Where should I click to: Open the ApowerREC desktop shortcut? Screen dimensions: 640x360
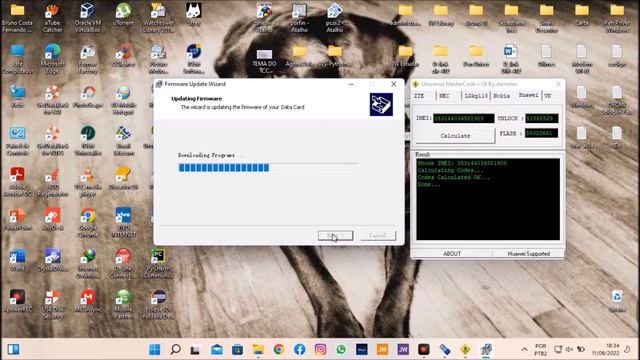18,301
